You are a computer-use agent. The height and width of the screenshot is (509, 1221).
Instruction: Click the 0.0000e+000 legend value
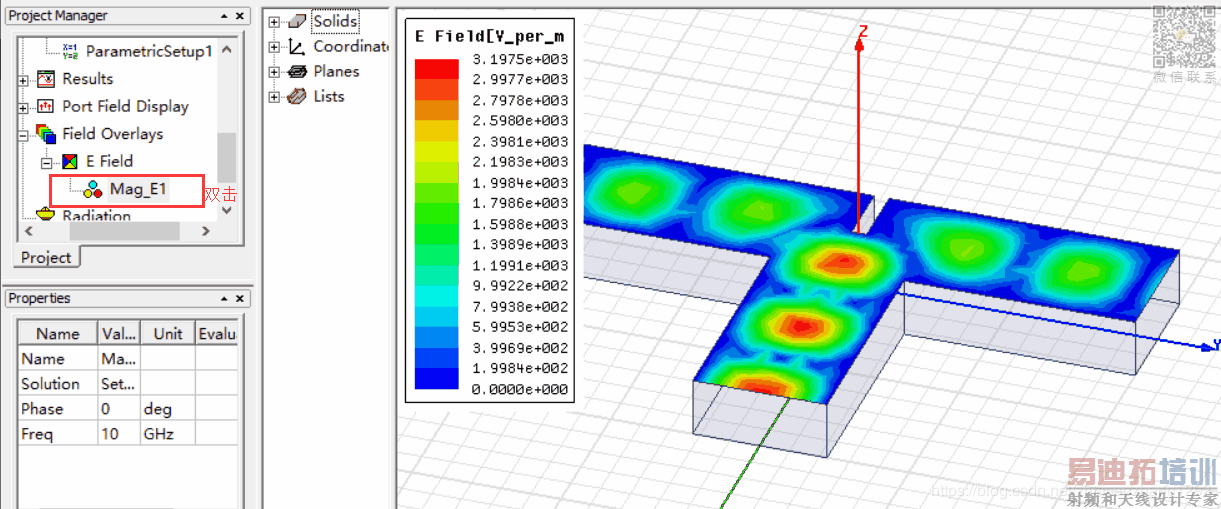(x=519, y=389)
